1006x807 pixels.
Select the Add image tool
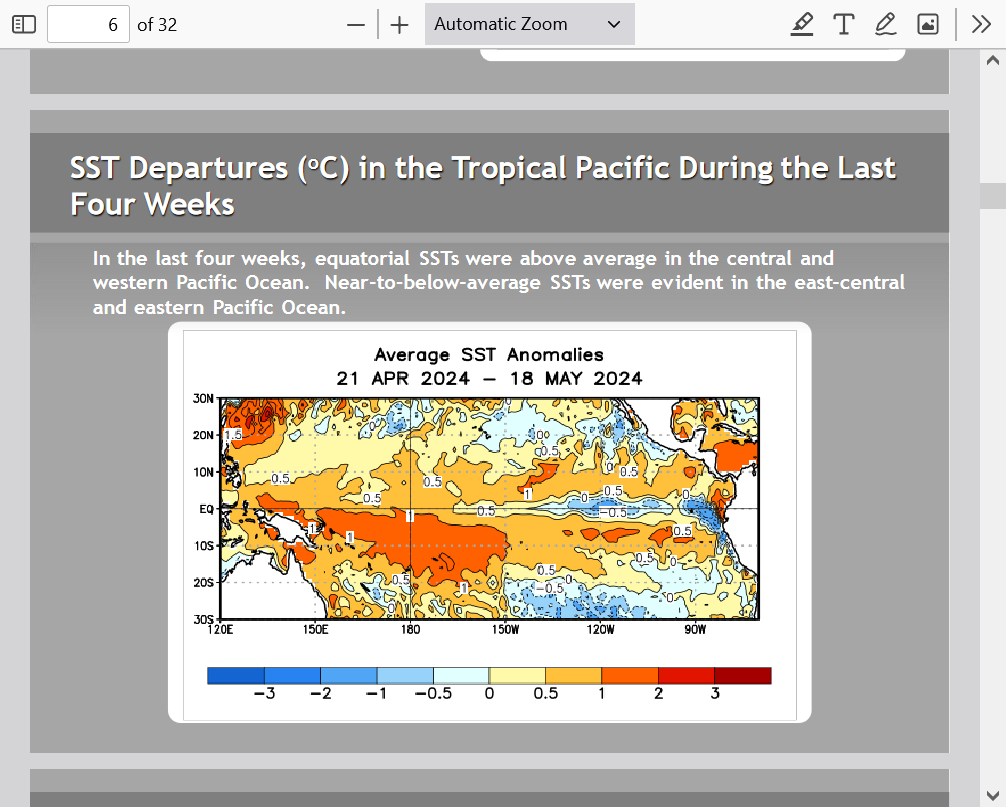point(928,24)
